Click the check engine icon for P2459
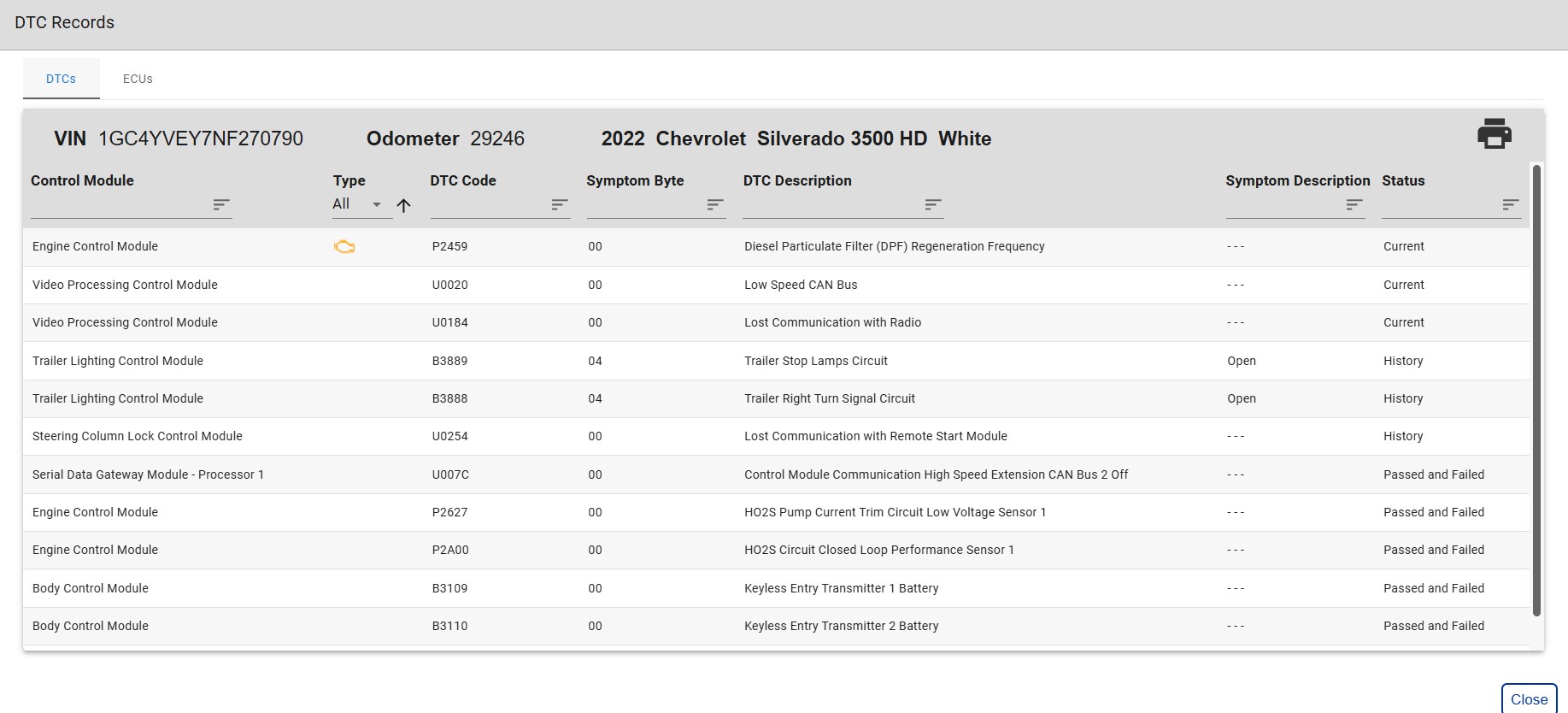The width and height of the screenshot is (1568, 713). click(x=344, y=247)
